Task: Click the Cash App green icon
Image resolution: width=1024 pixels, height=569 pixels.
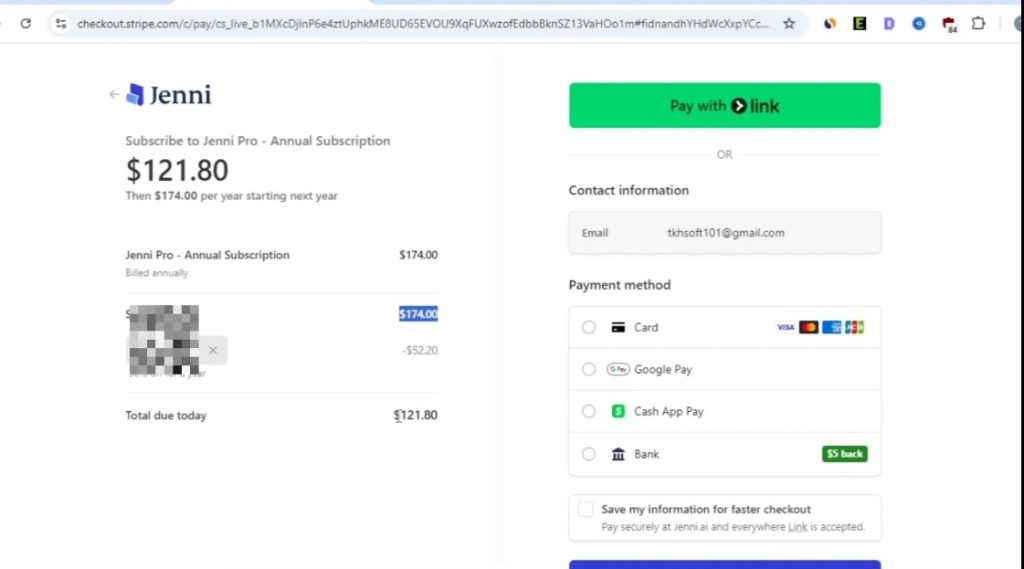Action: (x=618, y=412)
